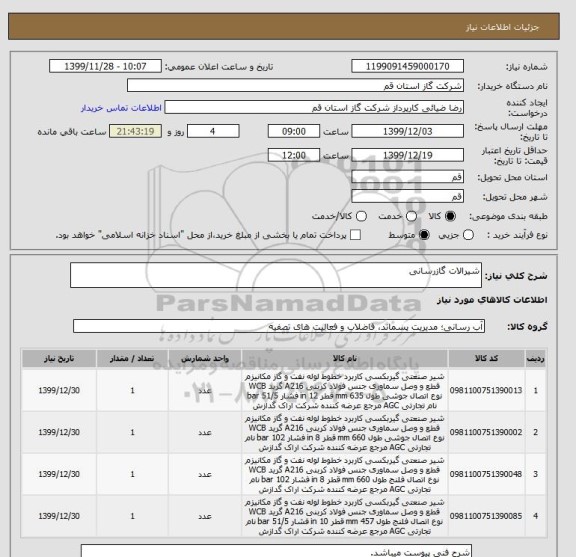Click the delivery city field قم
This screenshot has height=557, width=576.
pos(407,197)
